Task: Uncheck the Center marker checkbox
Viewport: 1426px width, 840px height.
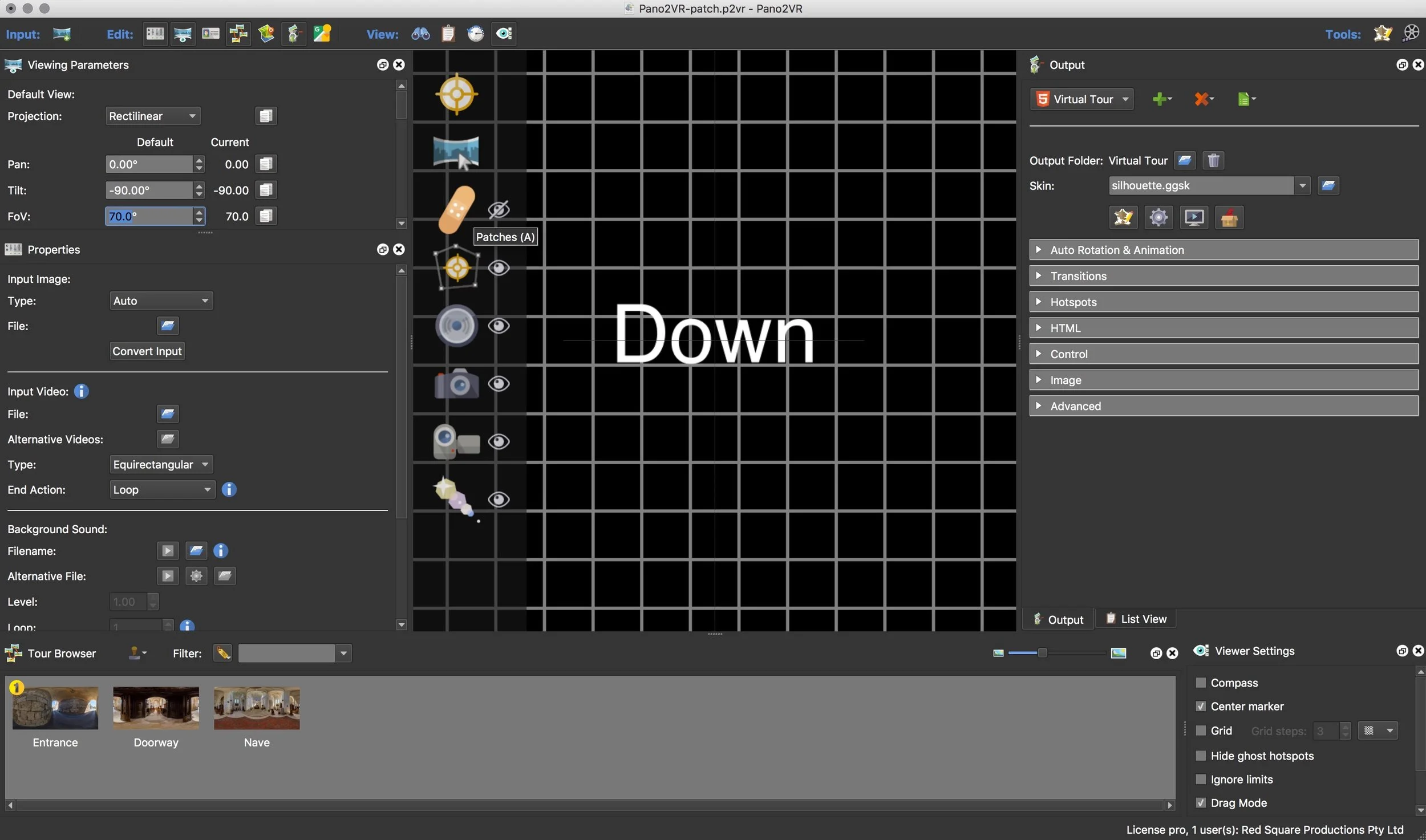Action: (1201, 706)
